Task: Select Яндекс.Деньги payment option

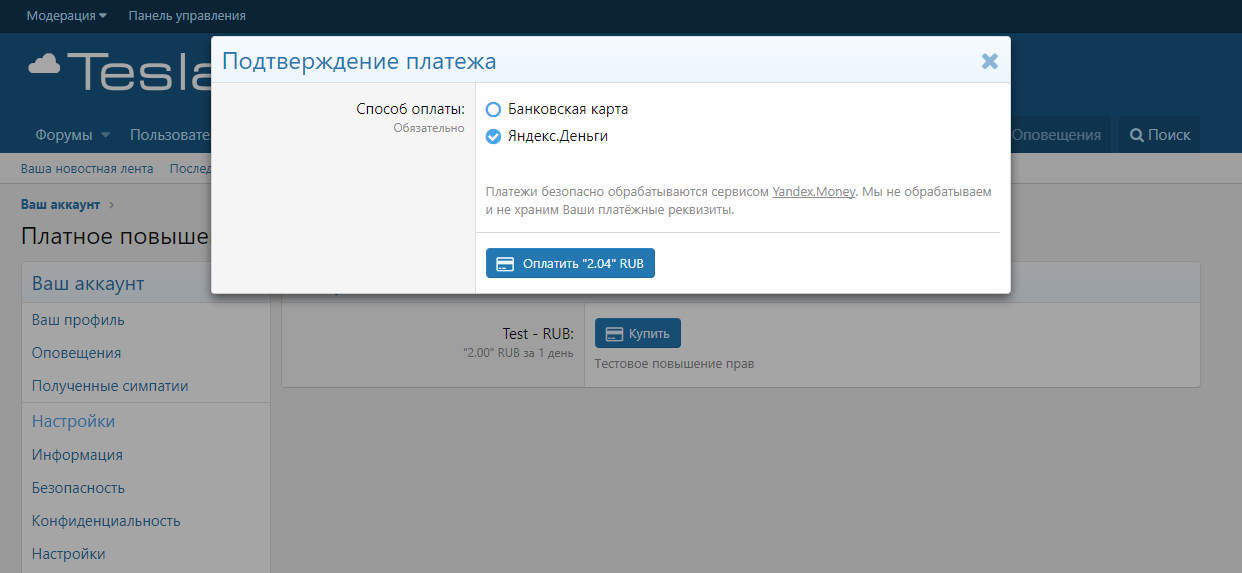Action: [493, 136]
